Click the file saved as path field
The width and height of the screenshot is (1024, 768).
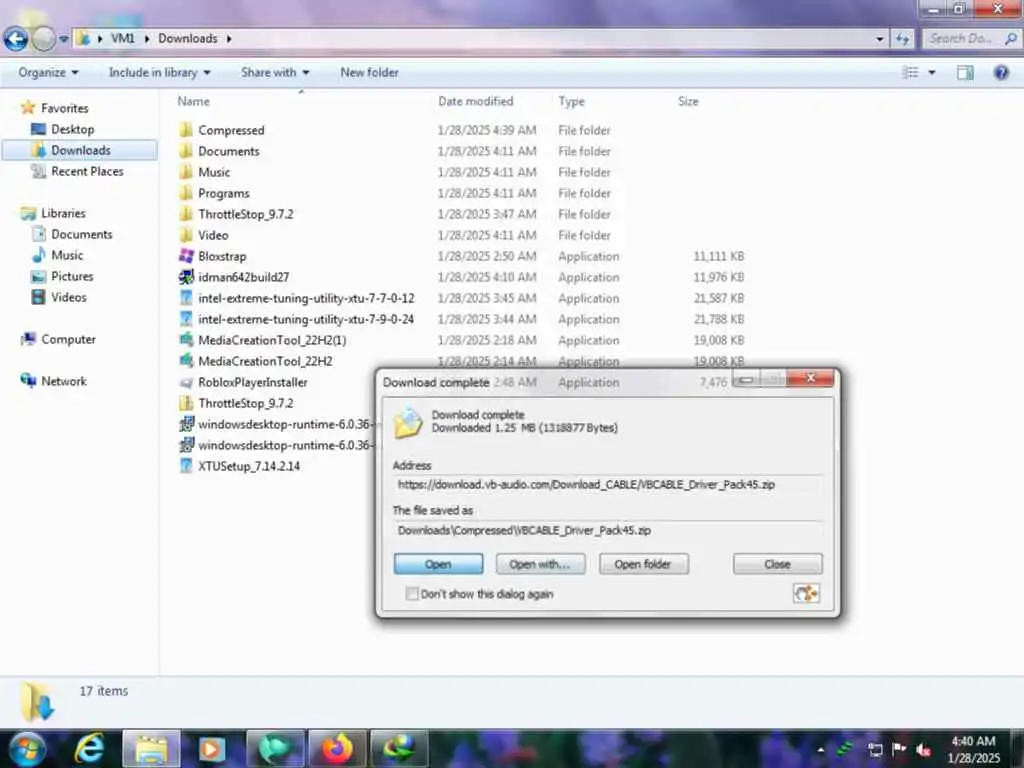(x=607, y=530)
